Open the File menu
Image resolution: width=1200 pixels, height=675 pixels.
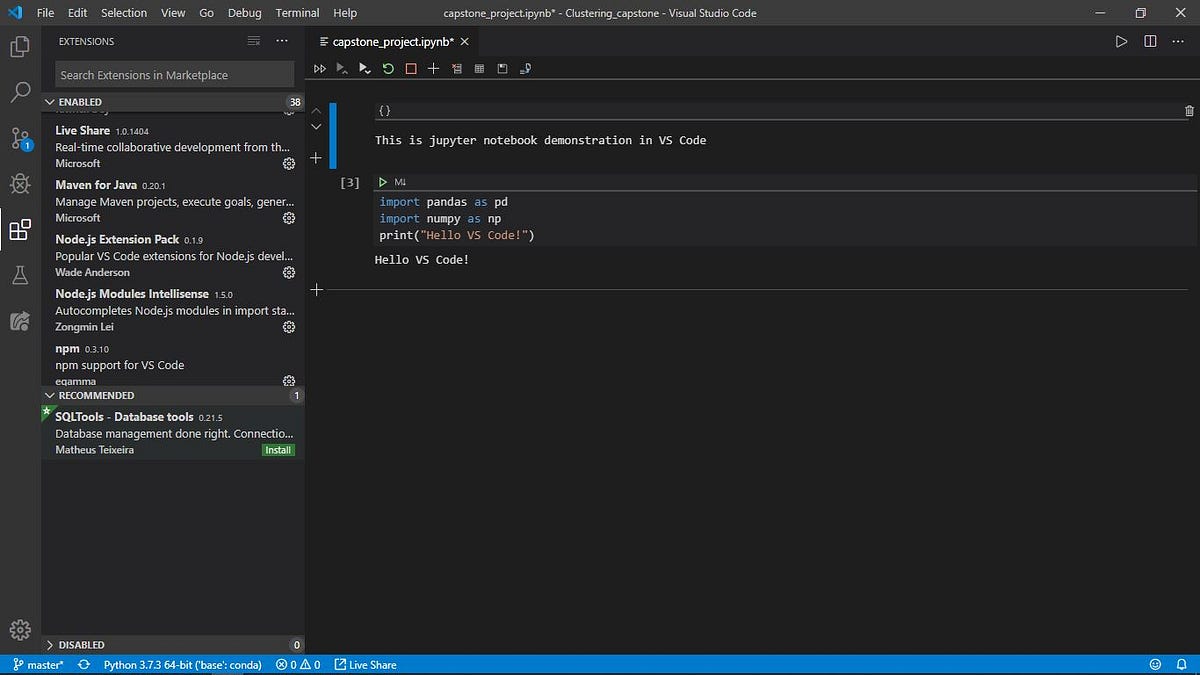(x=46, y=13)
